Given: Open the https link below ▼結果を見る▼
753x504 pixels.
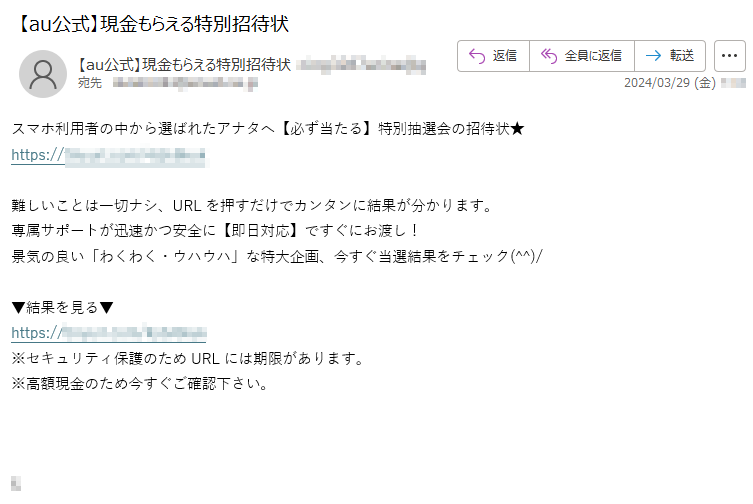Looking at the screenshot, I should (x=109, y=332).
